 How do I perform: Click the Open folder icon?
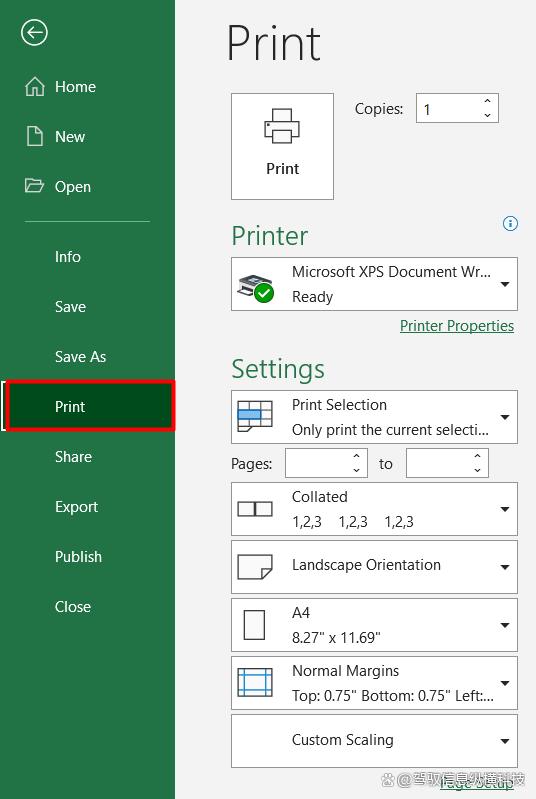(34, 185)
